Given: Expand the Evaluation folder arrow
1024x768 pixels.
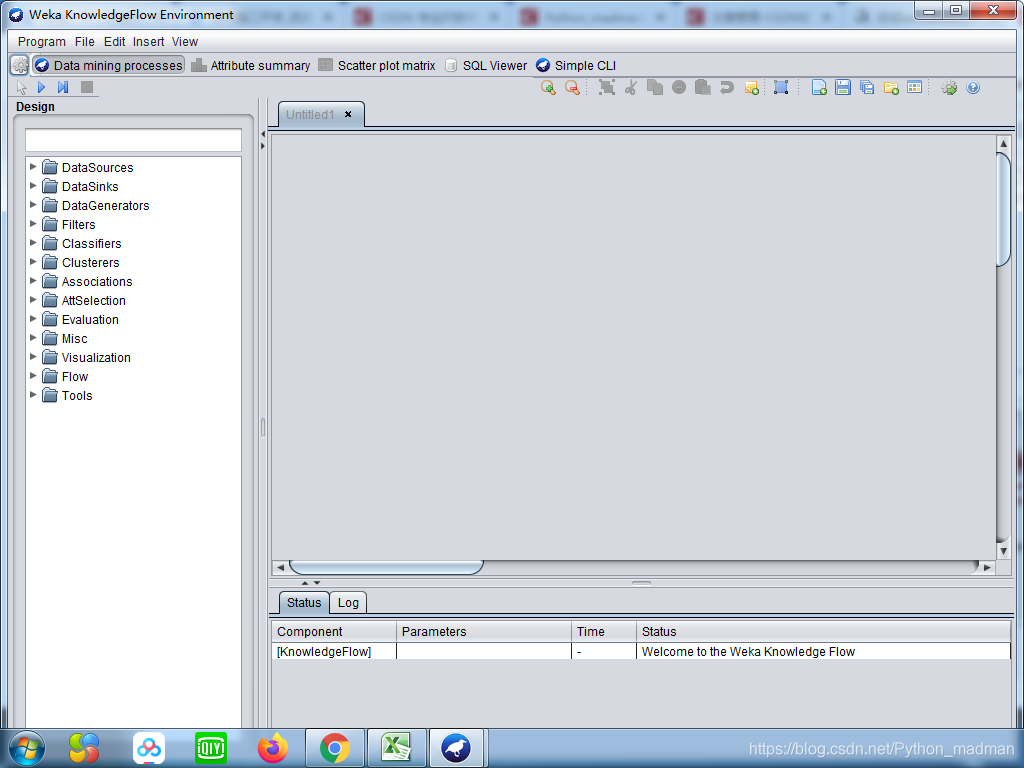Looking at the screenshot, I should (33, 318).
